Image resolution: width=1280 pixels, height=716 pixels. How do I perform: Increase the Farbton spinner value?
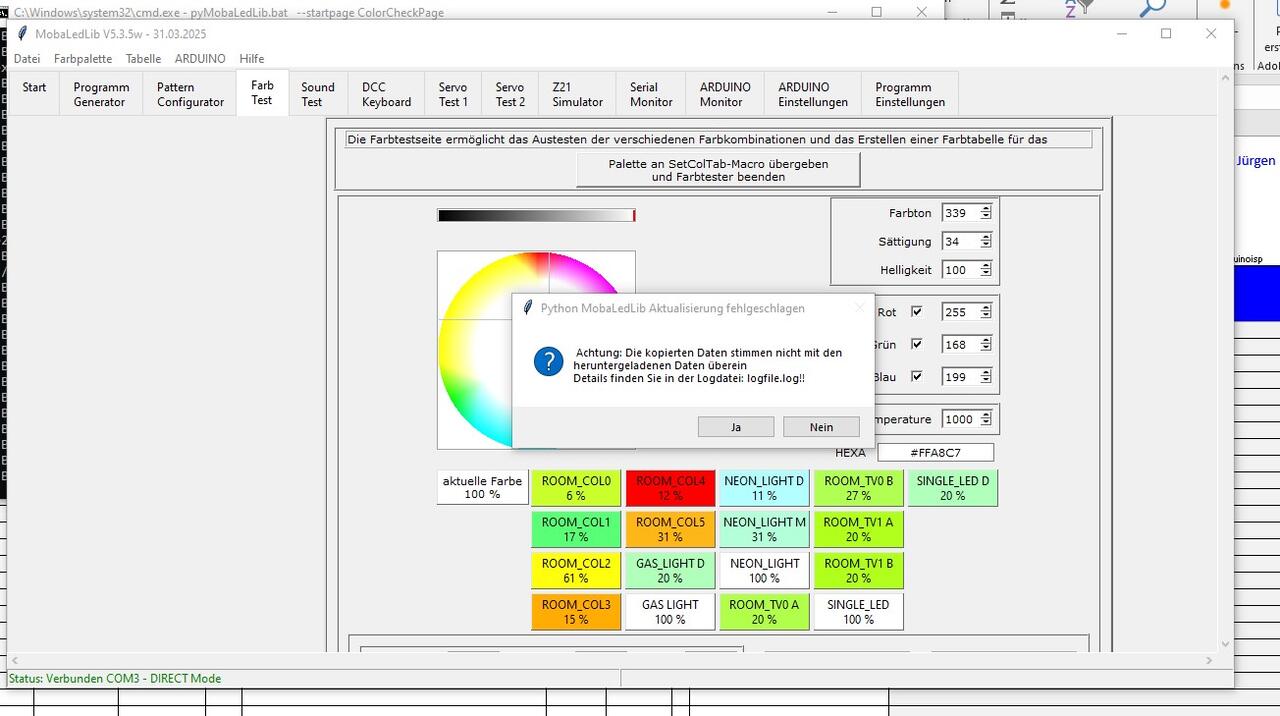986,209
